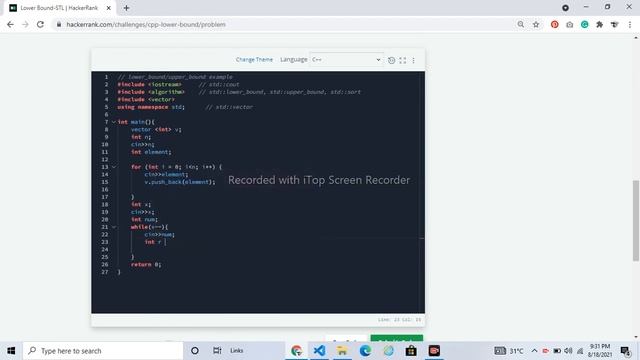Open the Language dropdown showing C++
Screen dimensions: 640x360
coord(346,60)
